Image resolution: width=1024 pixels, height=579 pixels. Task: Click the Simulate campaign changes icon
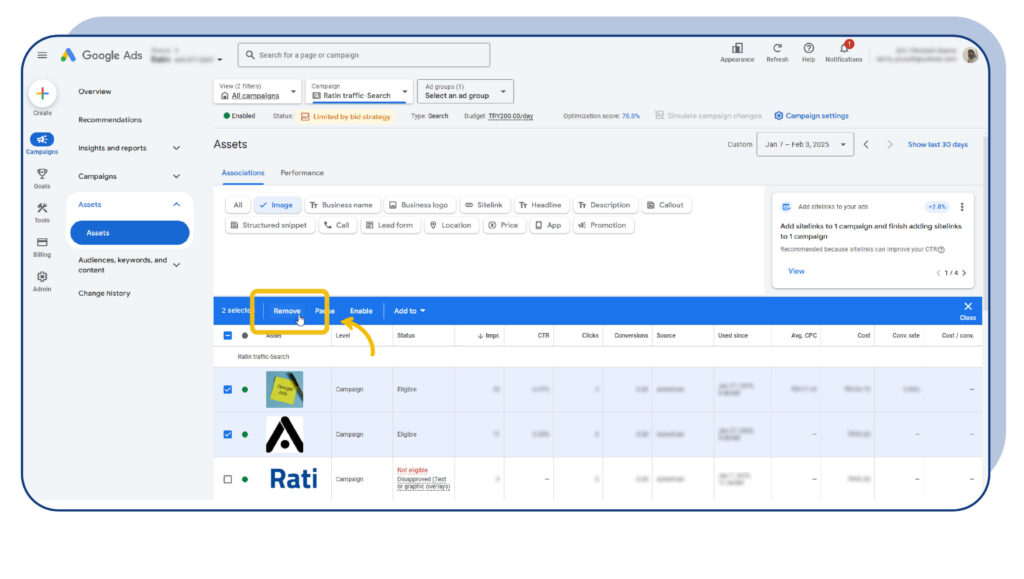pos(660,116)
